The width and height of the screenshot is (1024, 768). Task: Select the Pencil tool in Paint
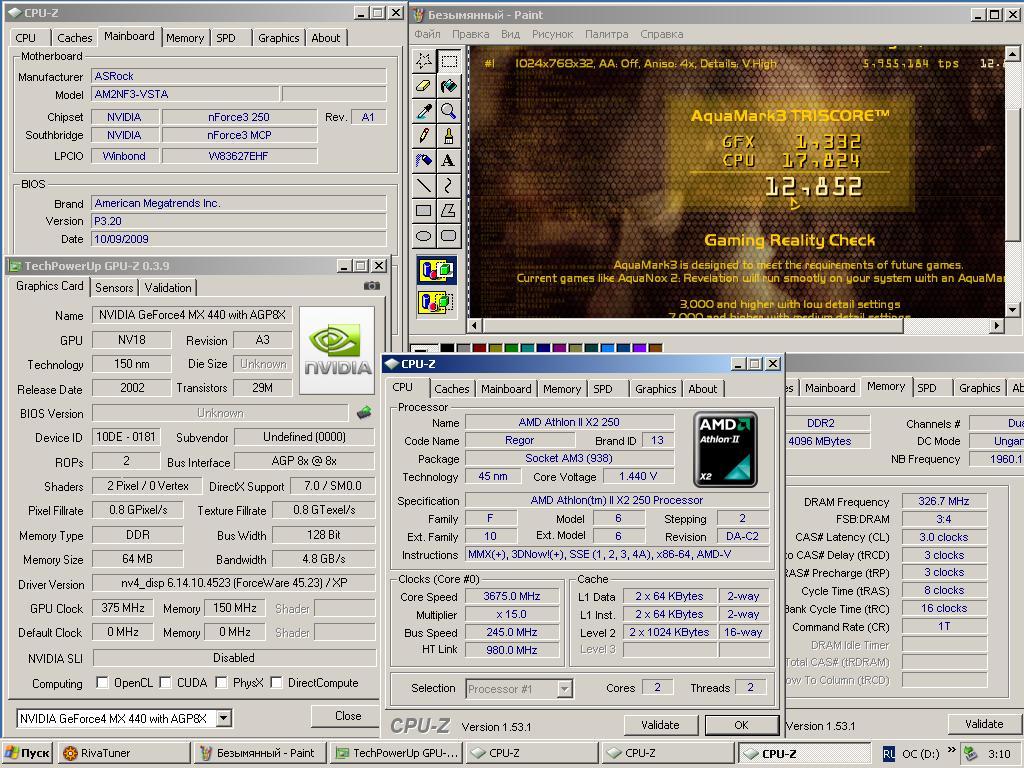click(x=424, y=135)
